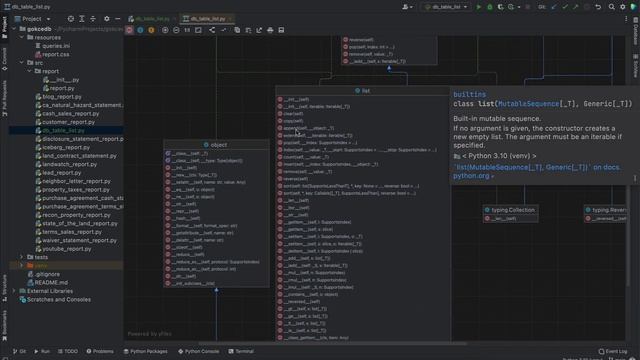Export diagram to file icon
640x360 pixels.
[x=259, y=30]
